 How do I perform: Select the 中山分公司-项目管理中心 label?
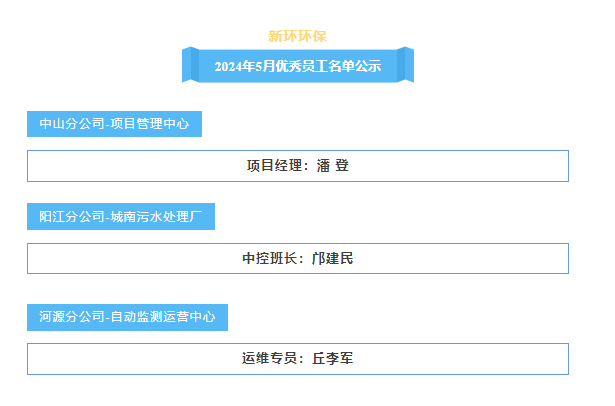pyautogui.click(x=114, y=124)
